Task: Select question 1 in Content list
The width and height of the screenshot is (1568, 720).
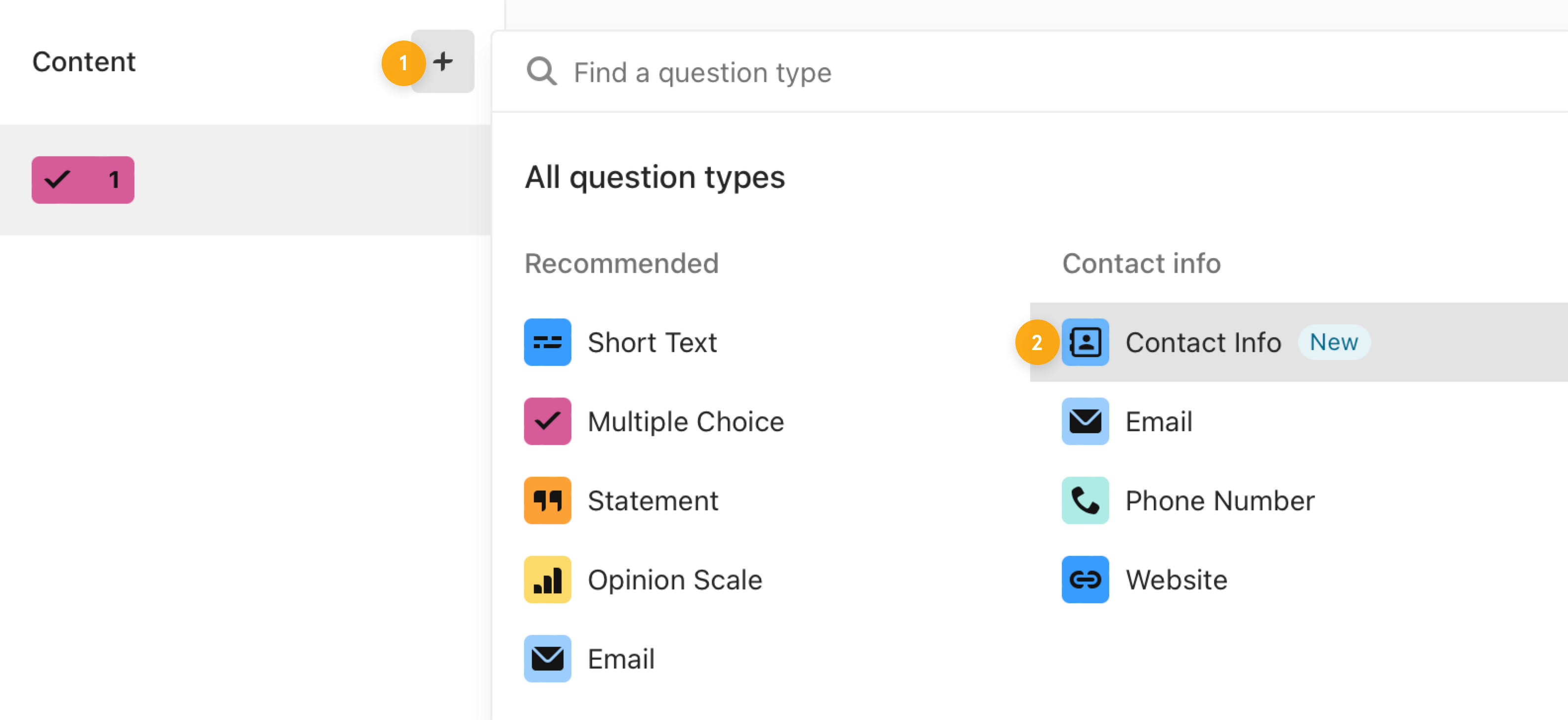Action: click(x=83, y=180)
